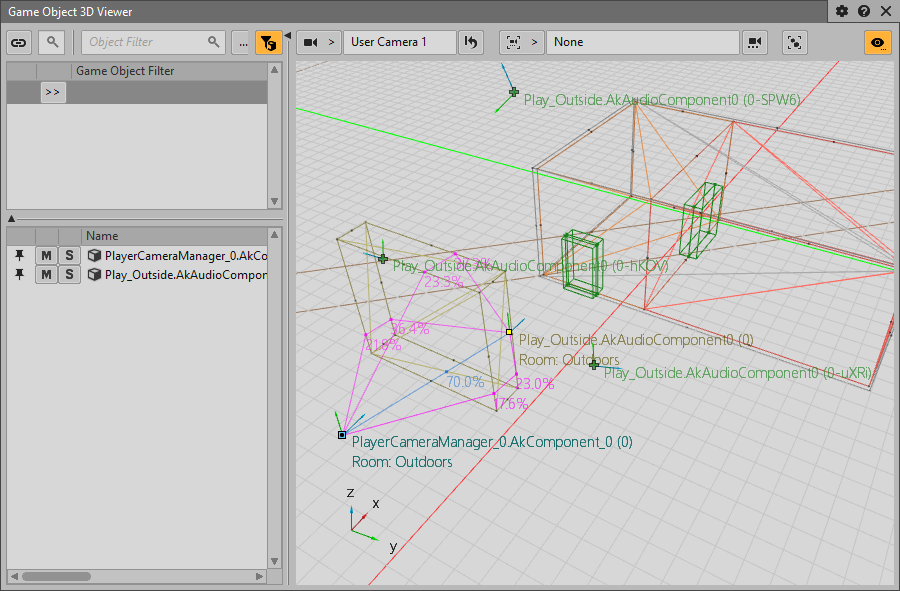Toggle the orange eye visibility button

(878, 42)
